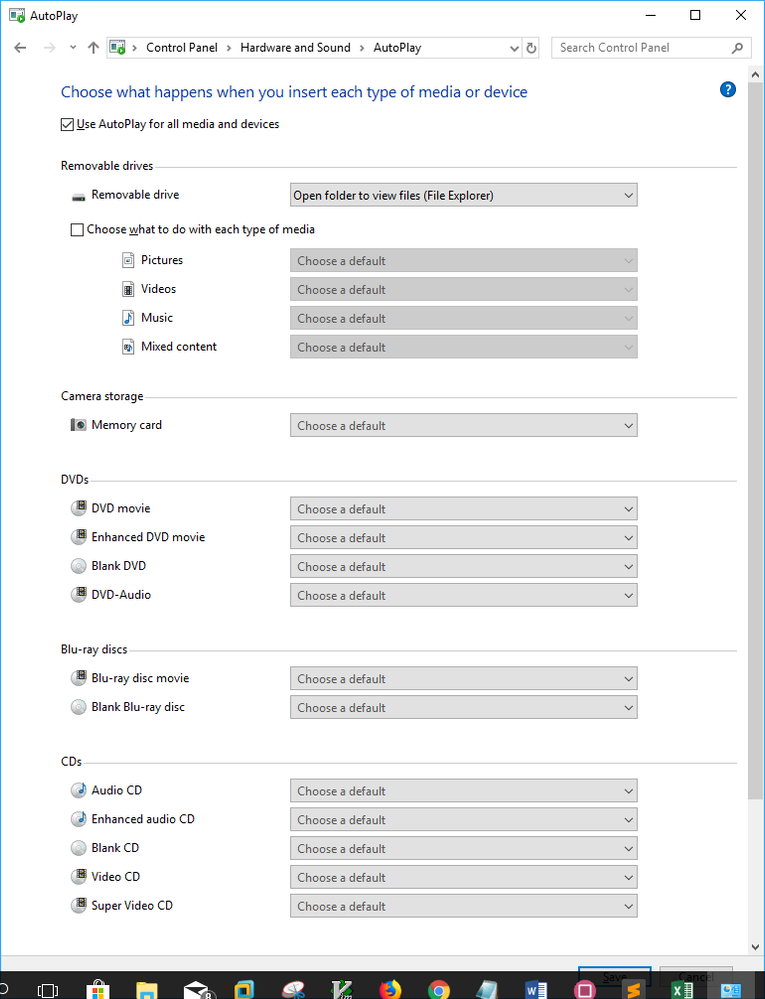This screenshot has width=765, height=999.
Task: Open the Audio CD default dropdown
Action: 464,791
